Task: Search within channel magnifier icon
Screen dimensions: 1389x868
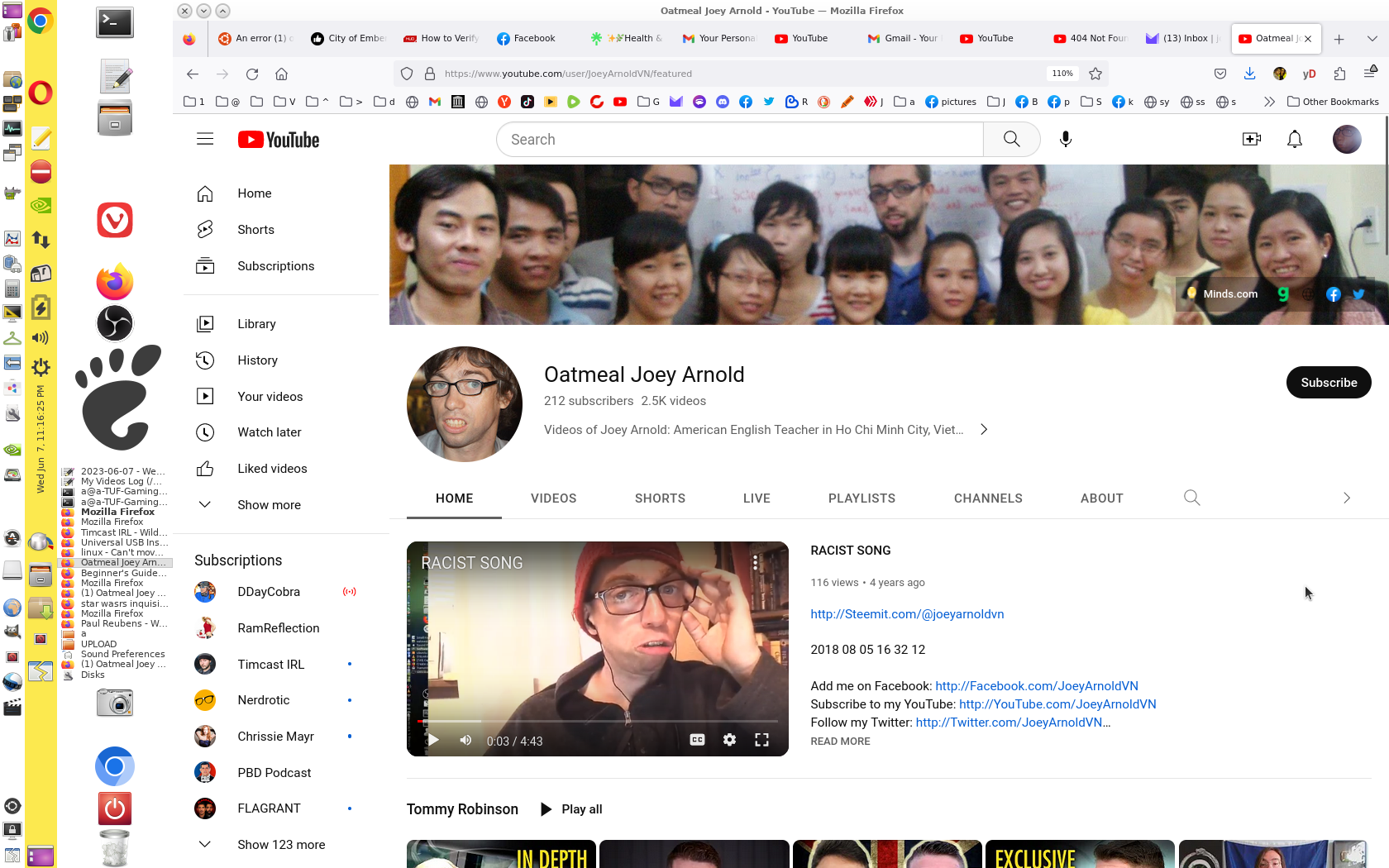Action: 1191,498
